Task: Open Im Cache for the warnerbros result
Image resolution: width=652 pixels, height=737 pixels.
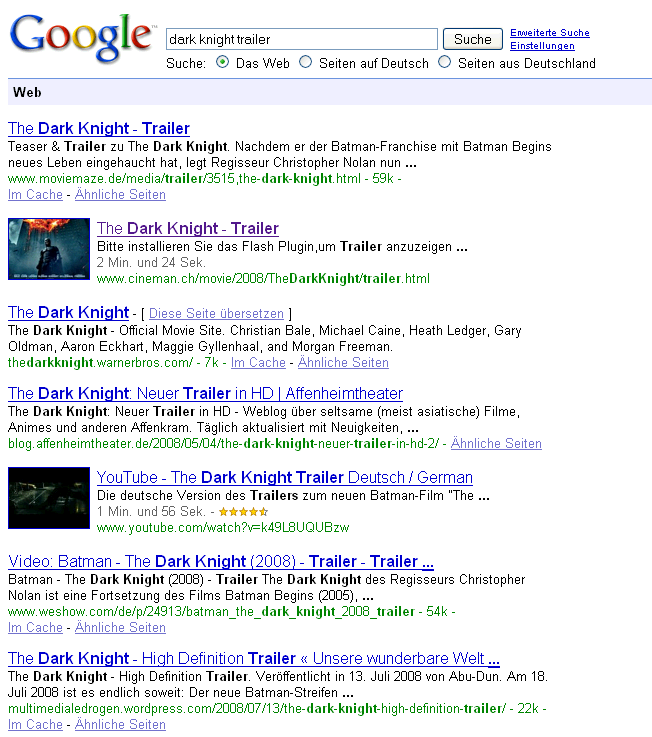Action: pos(258,363)
